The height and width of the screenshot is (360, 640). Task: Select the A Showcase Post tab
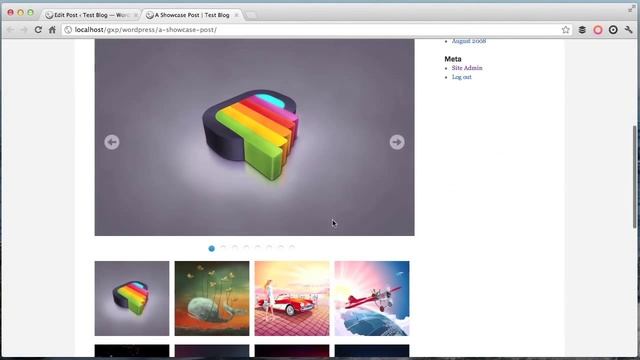192,15
